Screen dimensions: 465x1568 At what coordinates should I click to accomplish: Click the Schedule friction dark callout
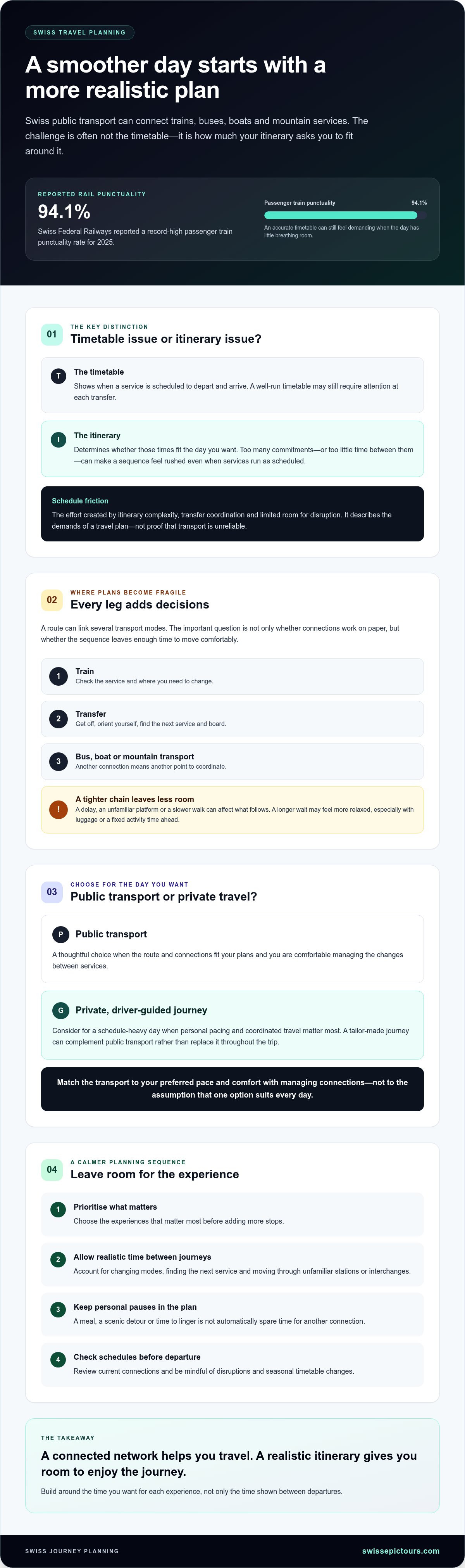coord(232,514)
